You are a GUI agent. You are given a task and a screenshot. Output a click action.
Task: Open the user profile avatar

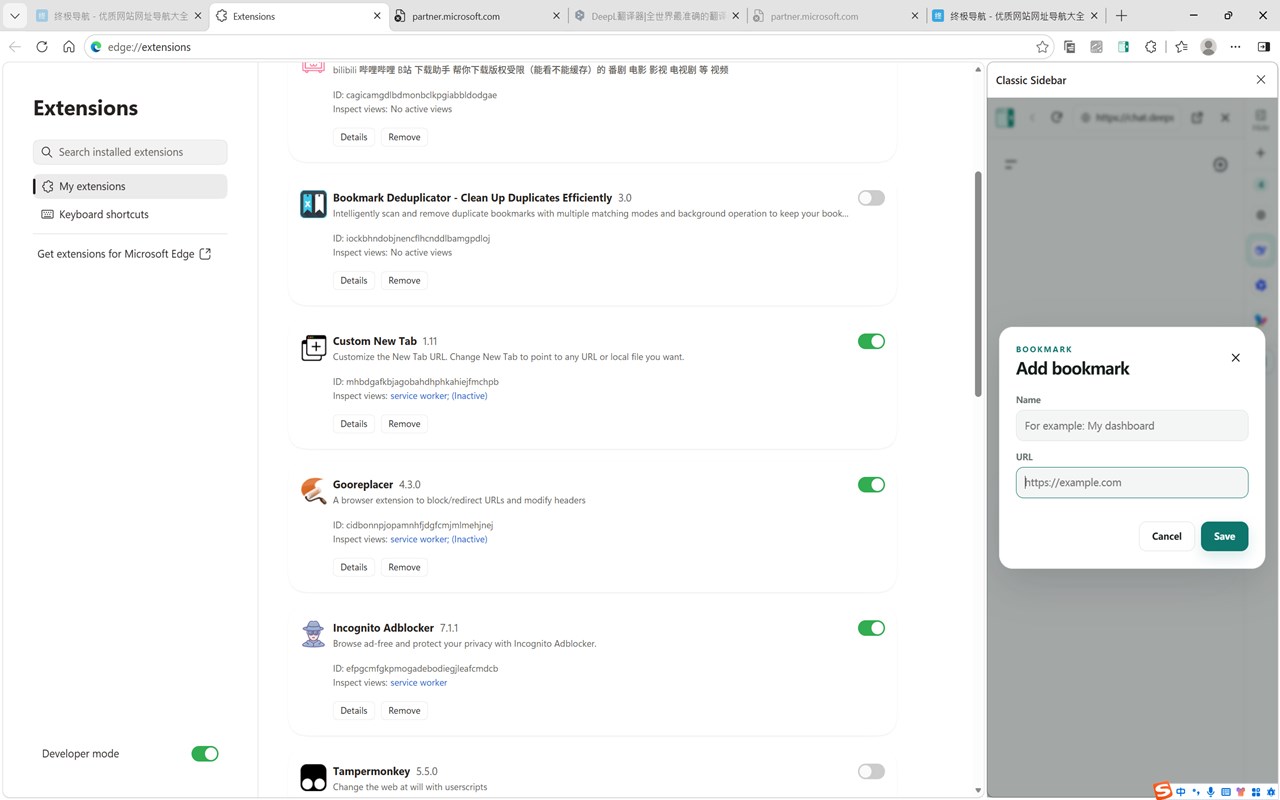[1208, 47]
